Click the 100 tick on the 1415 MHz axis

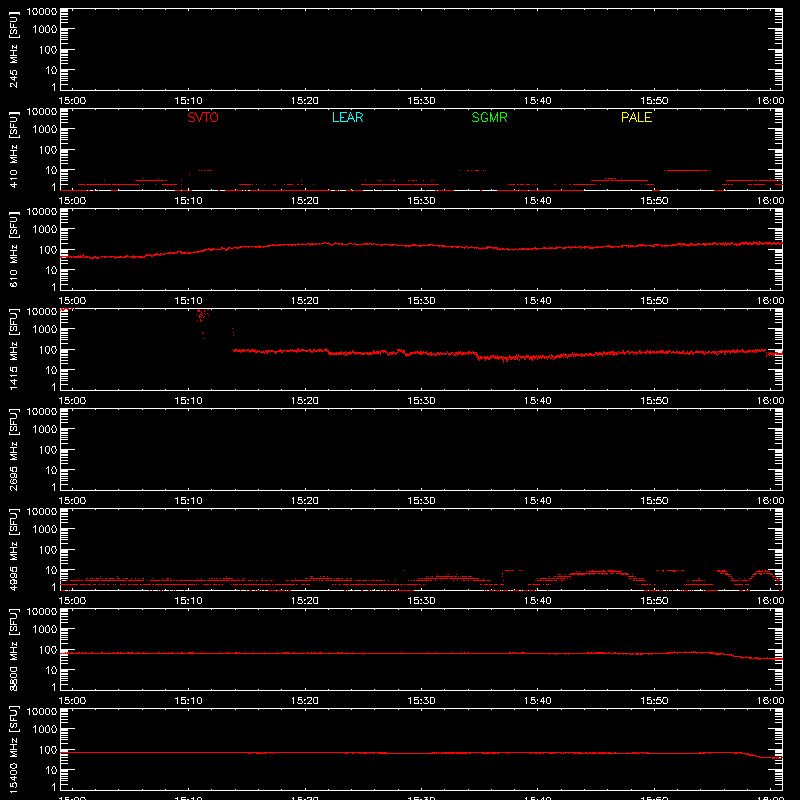click(48, 349)
